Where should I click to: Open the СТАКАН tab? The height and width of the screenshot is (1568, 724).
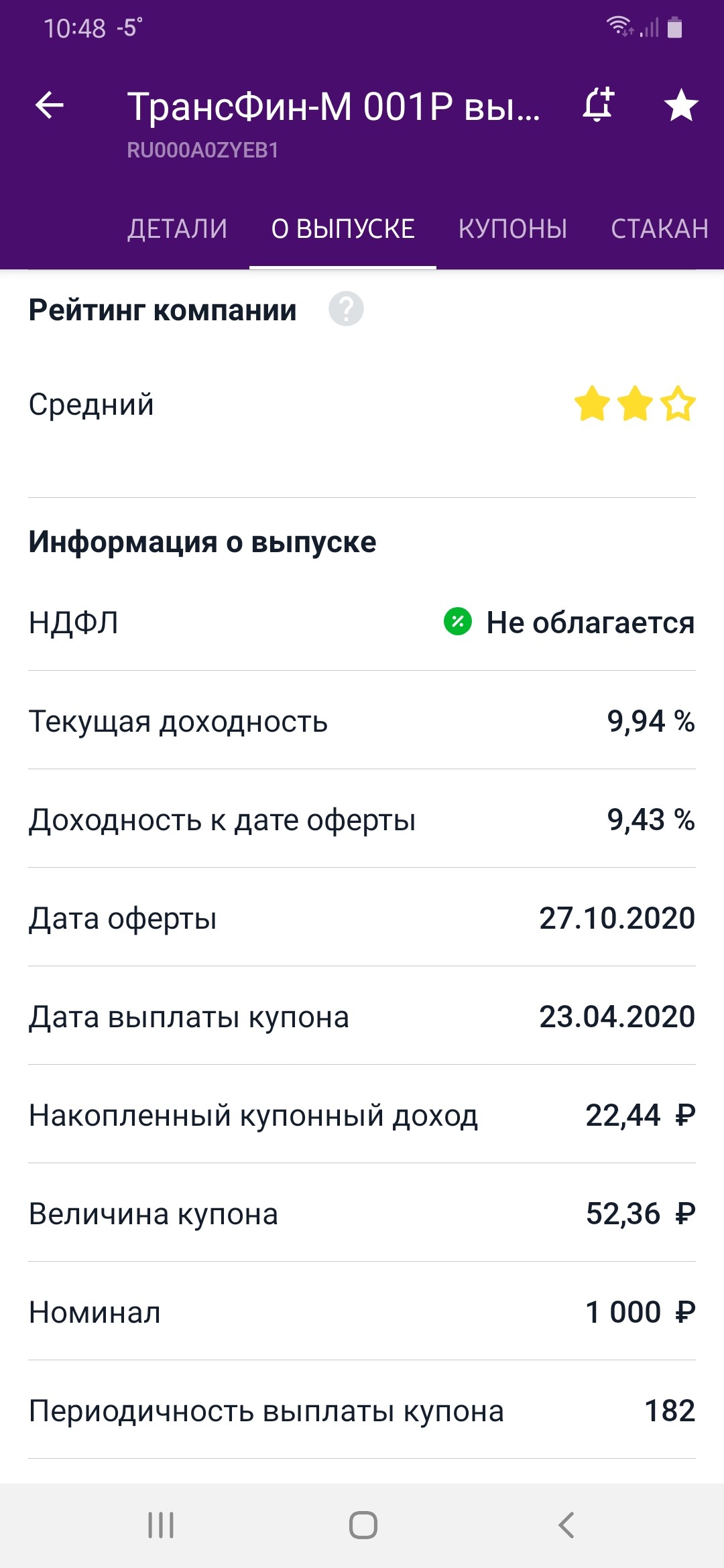click(x=660, y=229)
